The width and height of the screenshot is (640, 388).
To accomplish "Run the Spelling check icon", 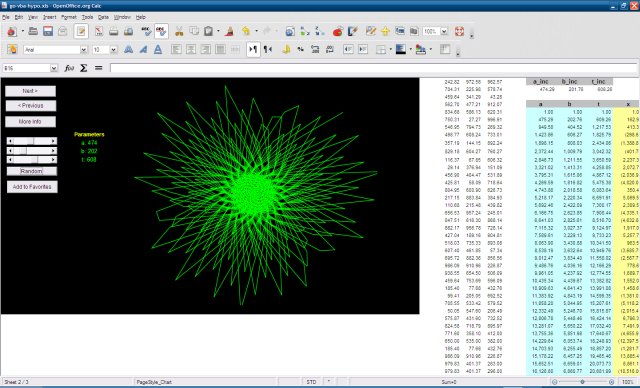I will [x=146, y=31].
